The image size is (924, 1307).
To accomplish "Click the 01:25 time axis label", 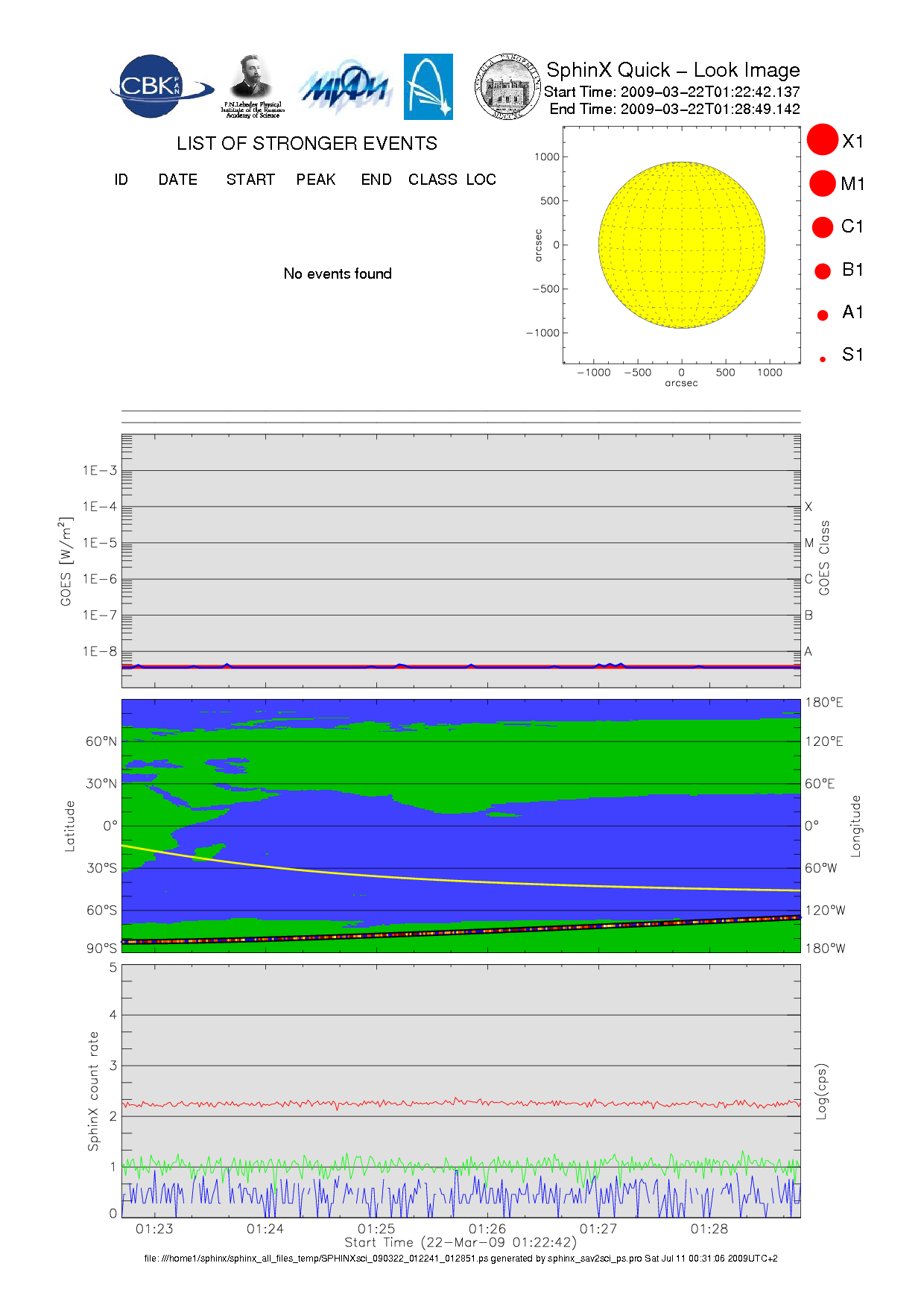I will tap(376, 1229).
